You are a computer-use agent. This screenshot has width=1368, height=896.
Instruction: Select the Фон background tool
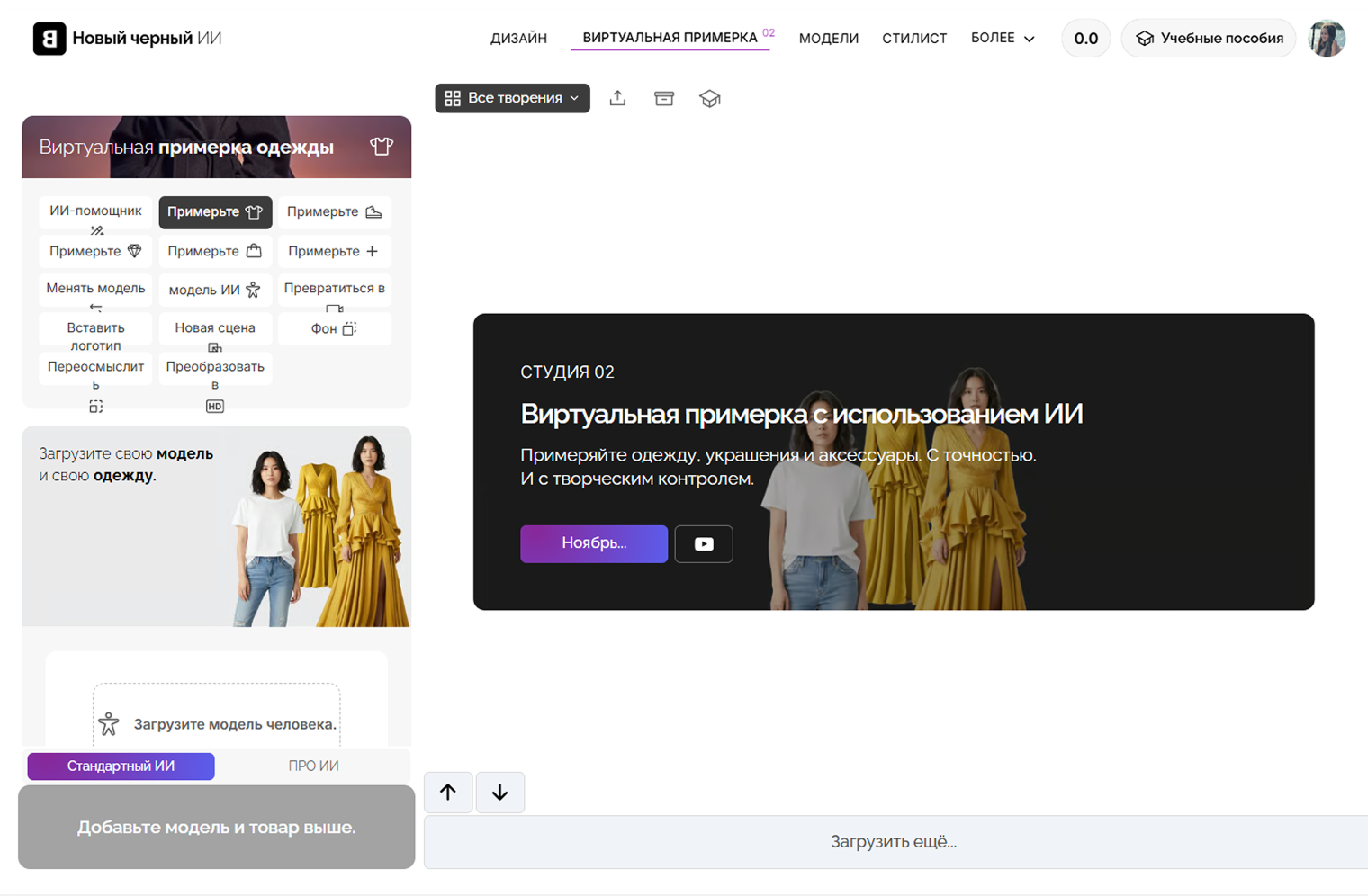click(334, 328)
